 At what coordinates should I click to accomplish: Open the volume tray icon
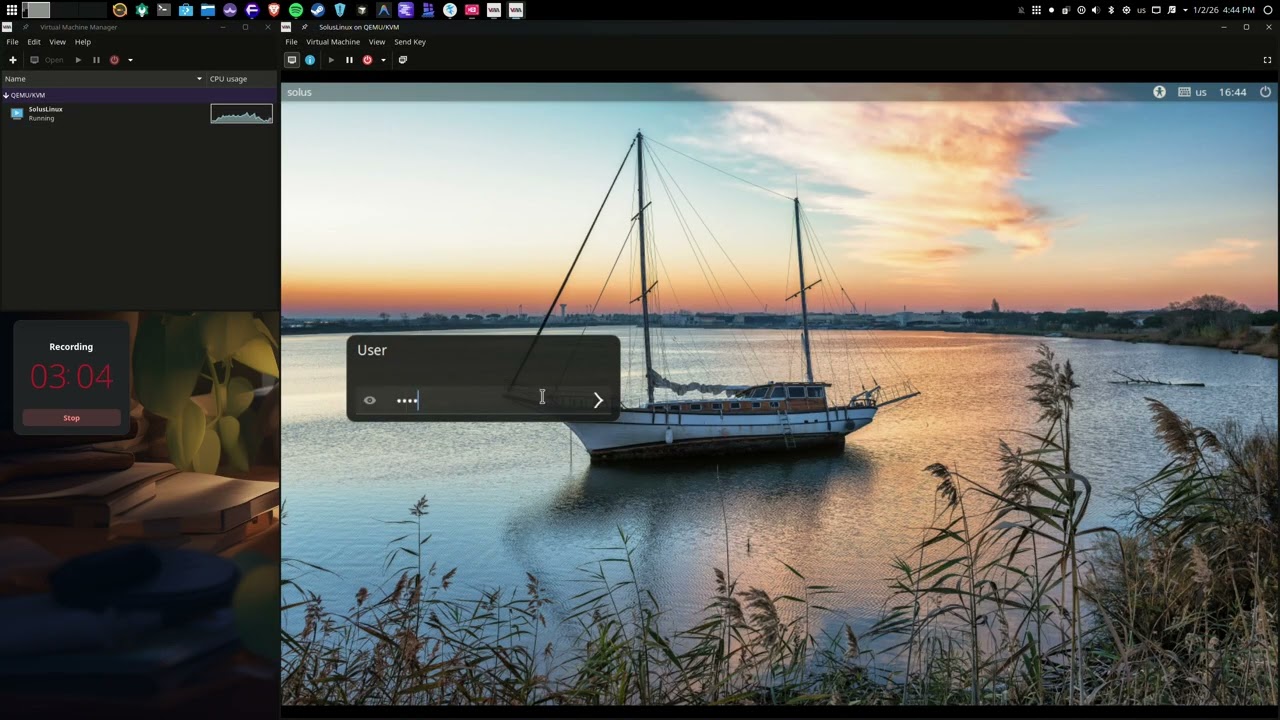1096,10
